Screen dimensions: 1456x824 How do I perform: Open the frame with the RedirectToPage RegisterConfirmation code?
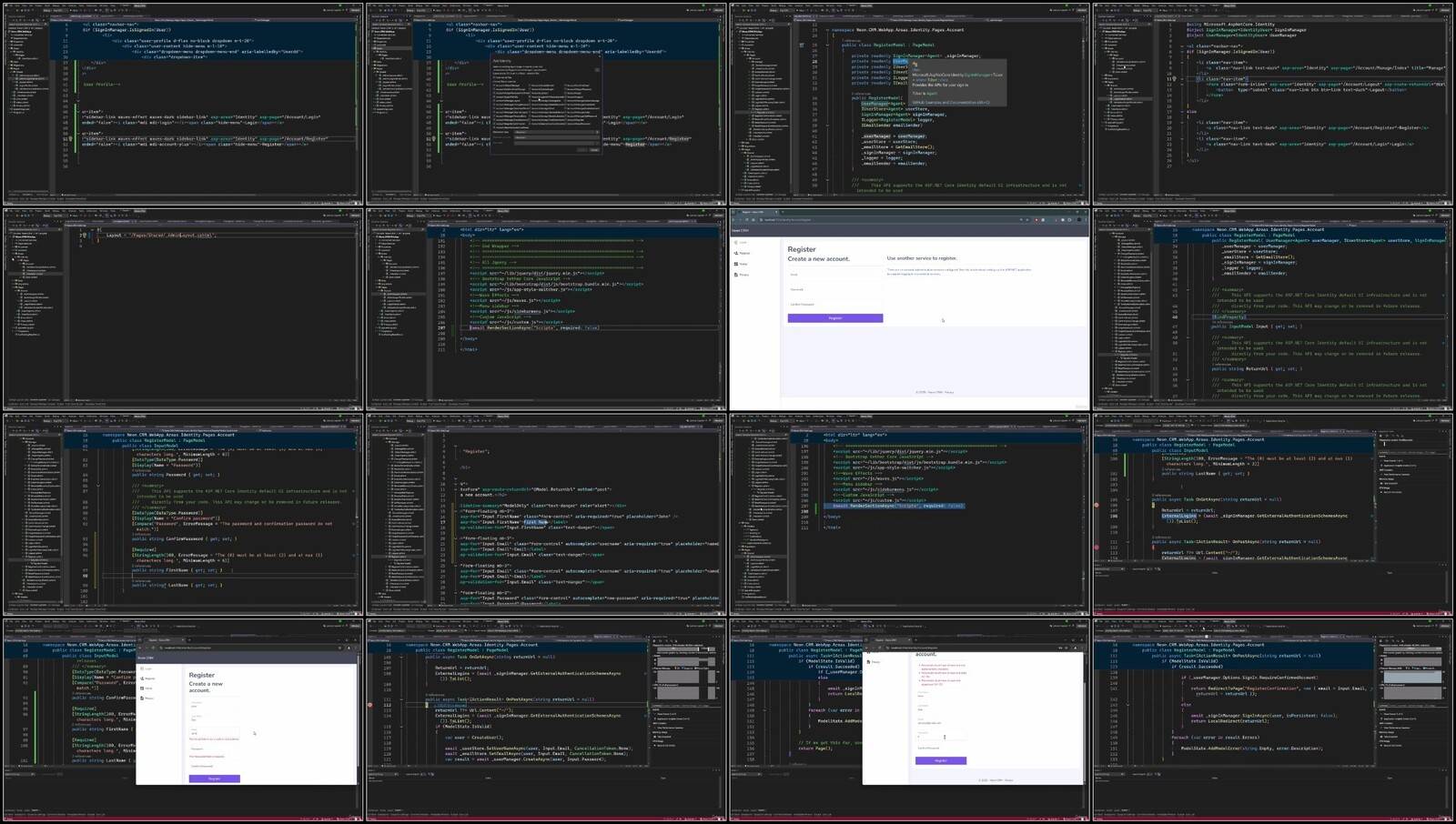pos(1273,720)
